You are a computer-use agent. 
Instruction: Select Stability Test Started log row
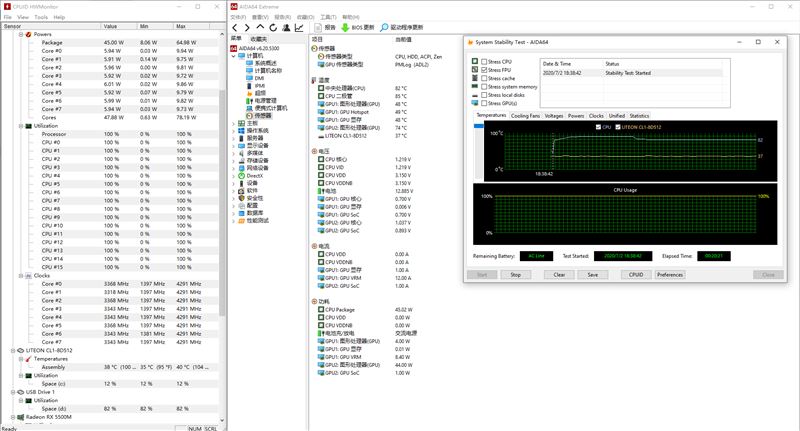631,73
